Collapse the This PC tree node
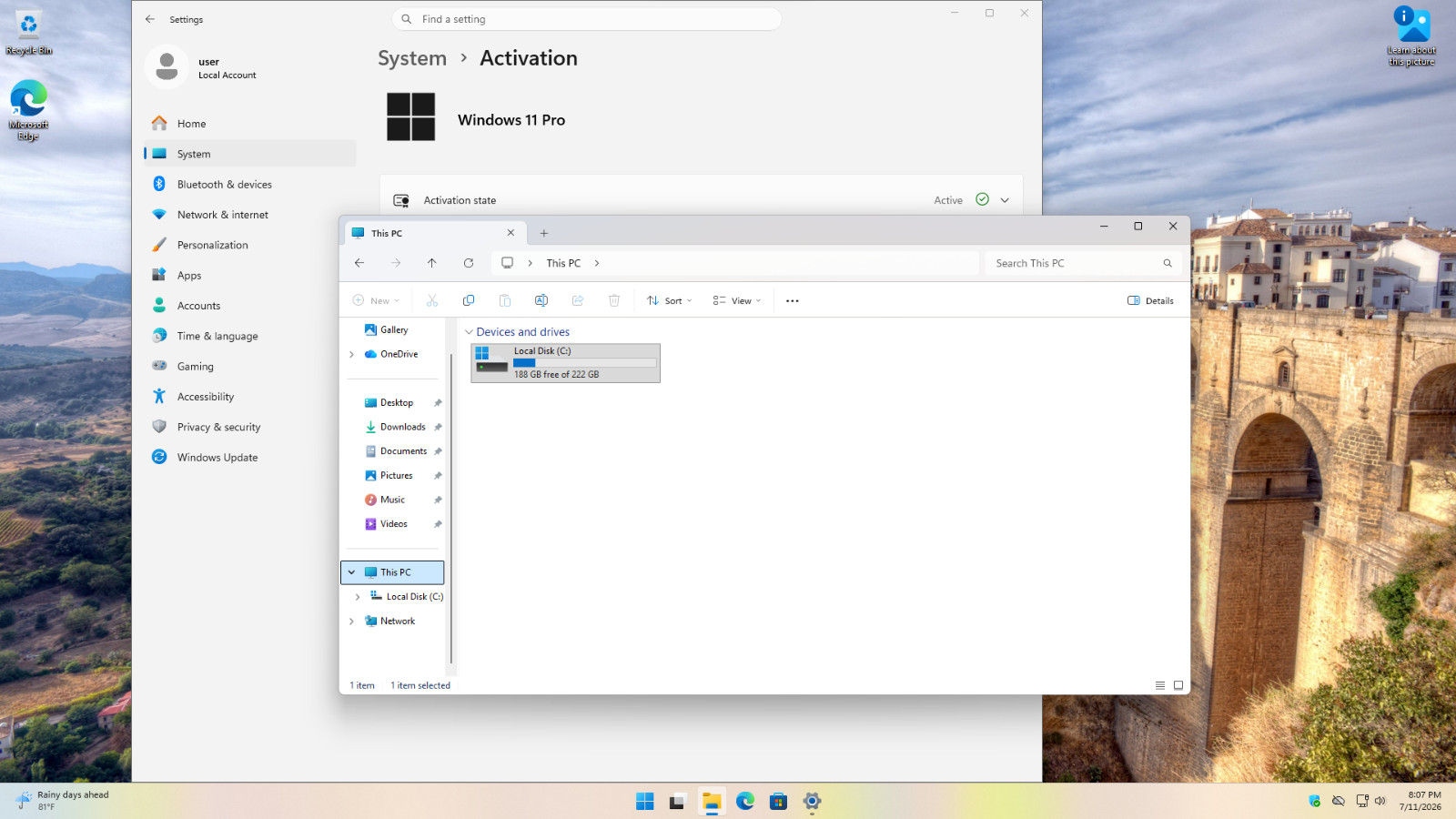This screenshot has height=819, width=1456. [351, 572]
